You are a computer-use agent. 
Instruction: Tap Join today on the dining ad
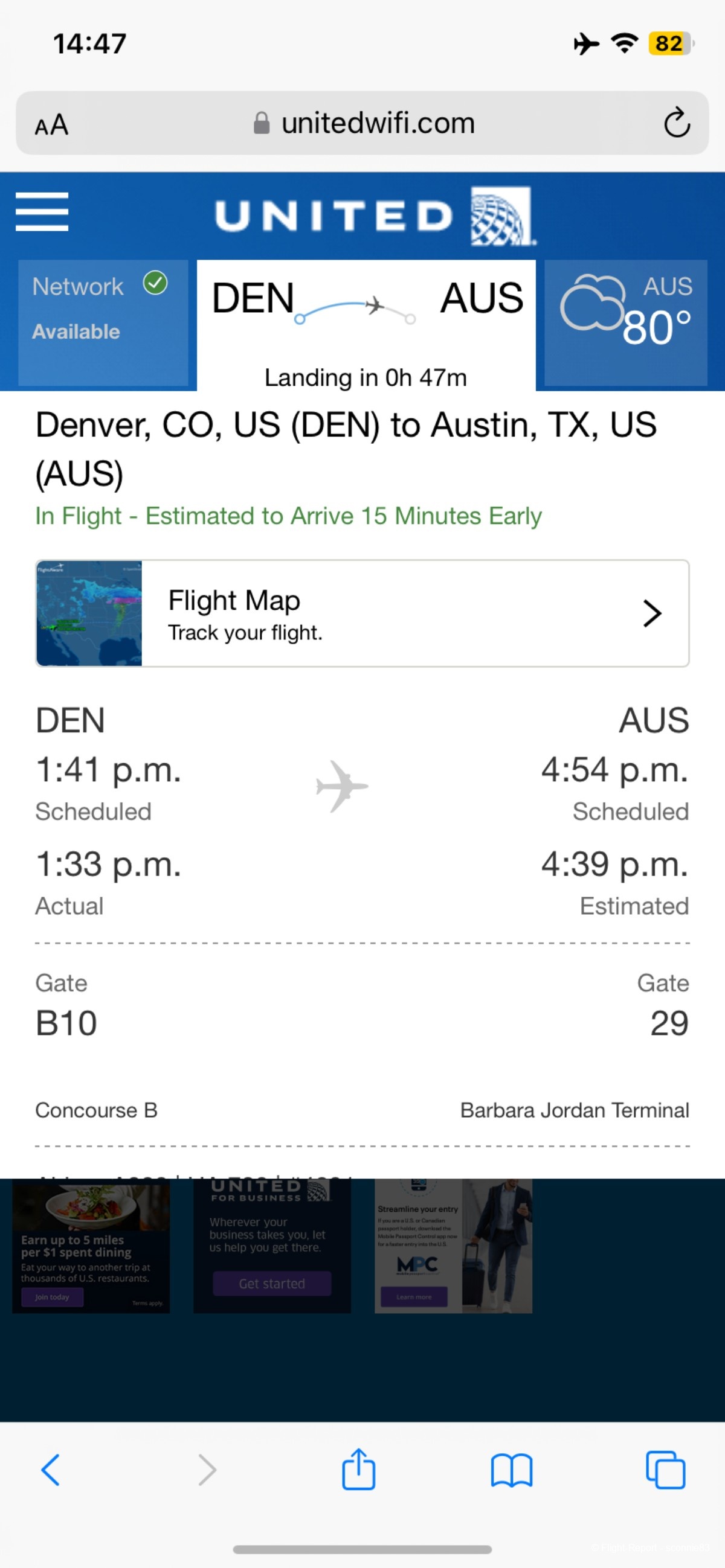point(53,1296)
